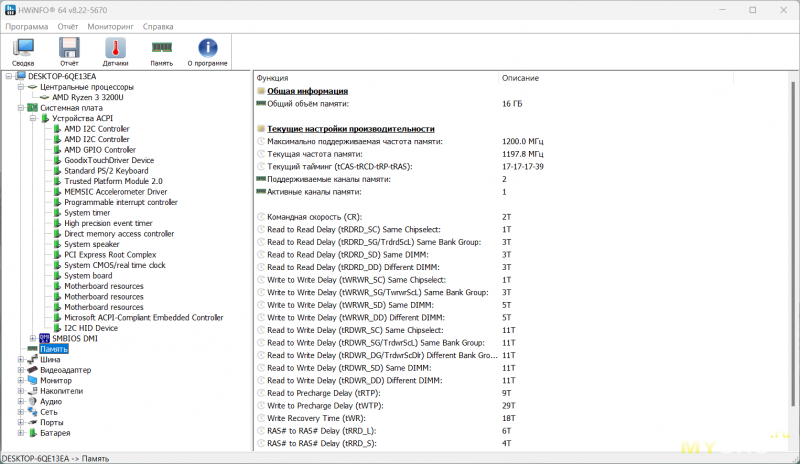Open the Справка menu
This screenshot has width=800, height=464.
[158, 27]
